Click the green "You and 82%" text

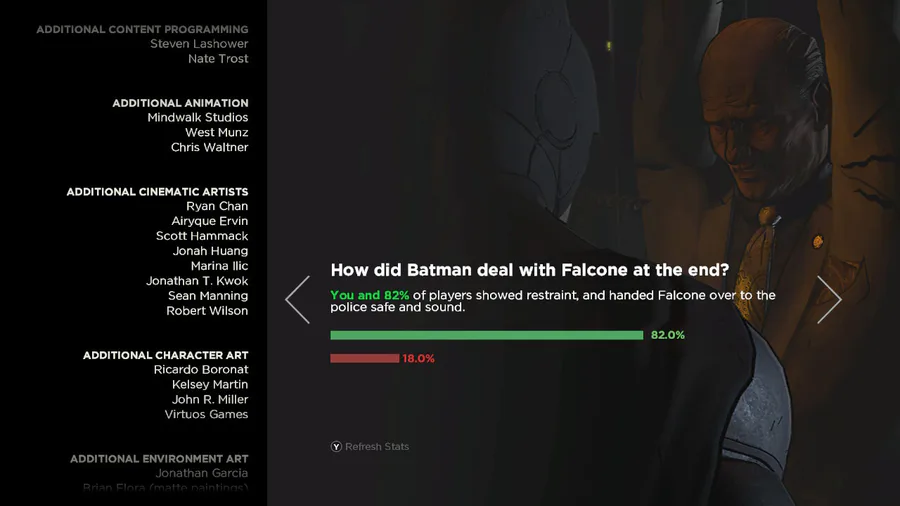click(369, 295)
